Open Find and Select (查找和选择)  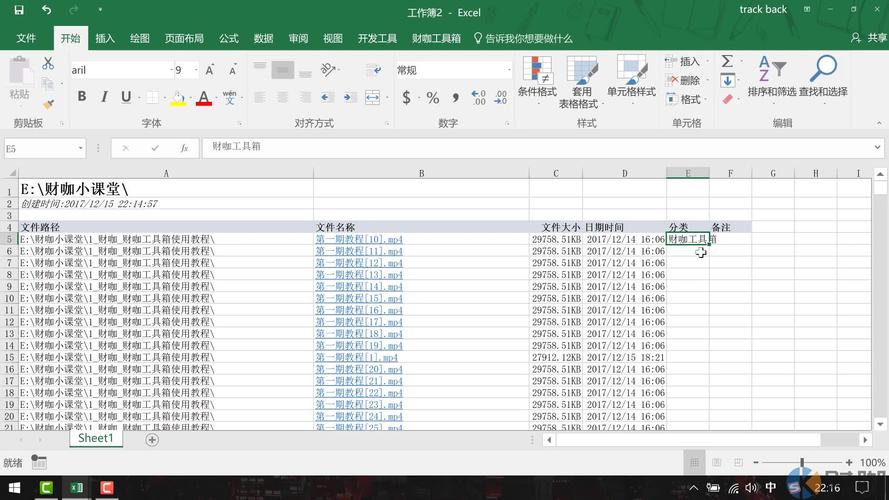823,78
